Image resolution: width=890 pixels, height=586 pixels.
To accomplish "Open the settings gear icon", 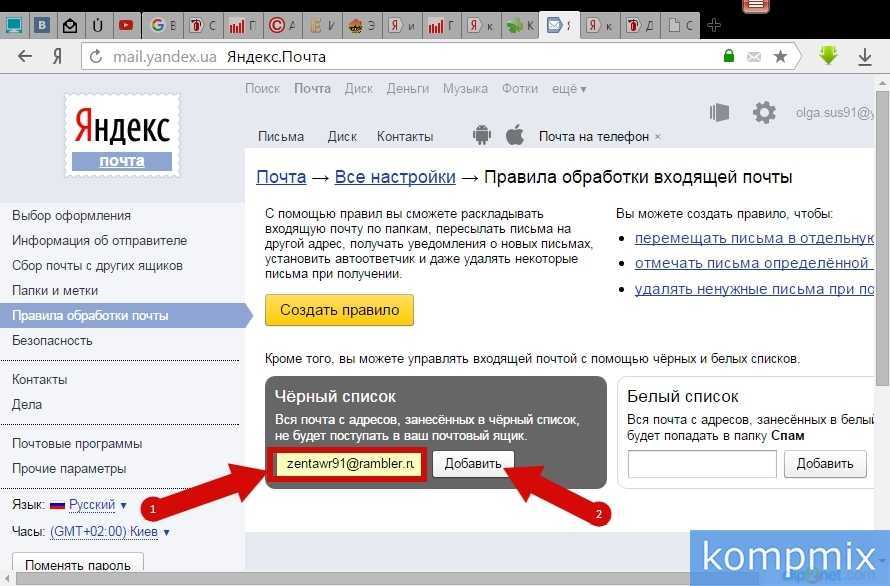I will point(764,112).
